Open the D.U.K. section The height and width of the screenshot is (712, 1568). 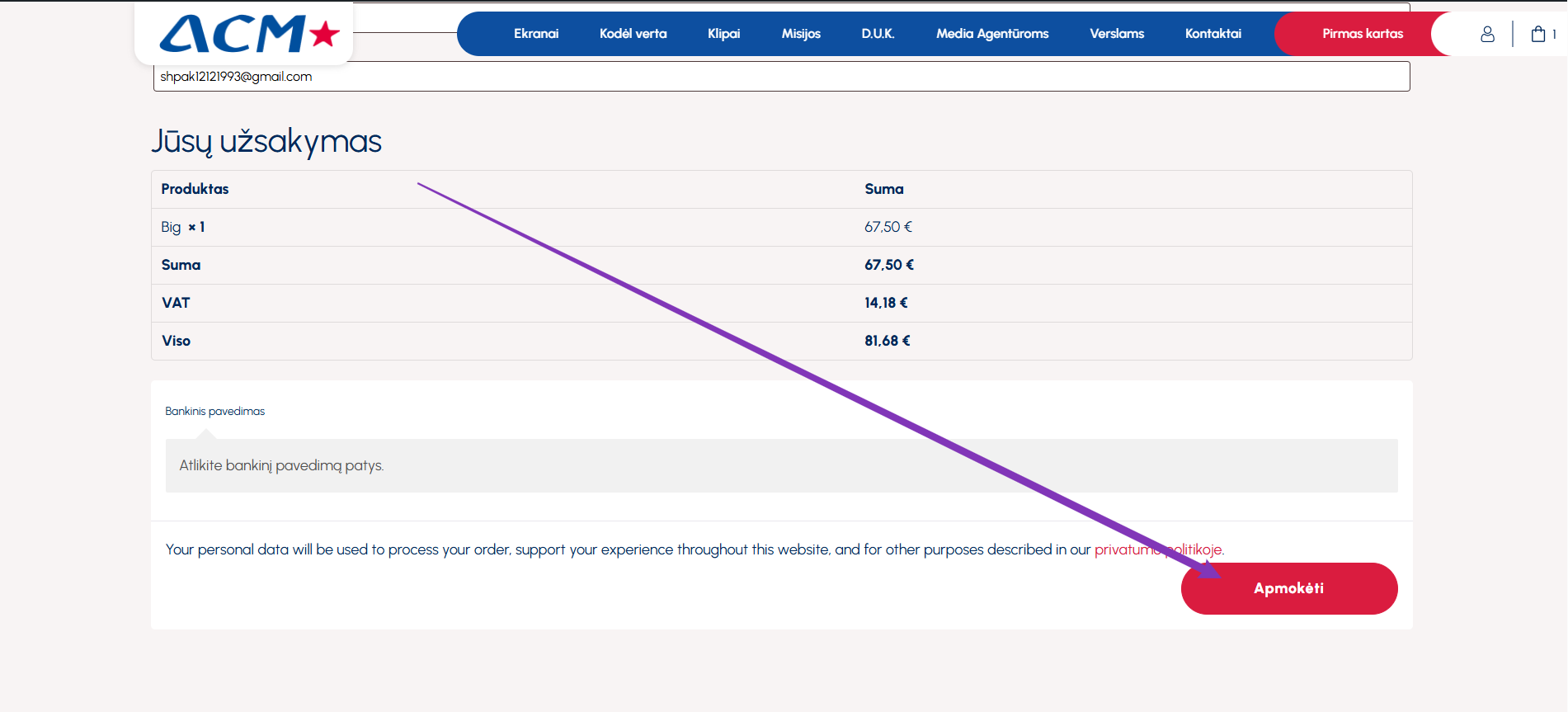[x=878, y=34]
